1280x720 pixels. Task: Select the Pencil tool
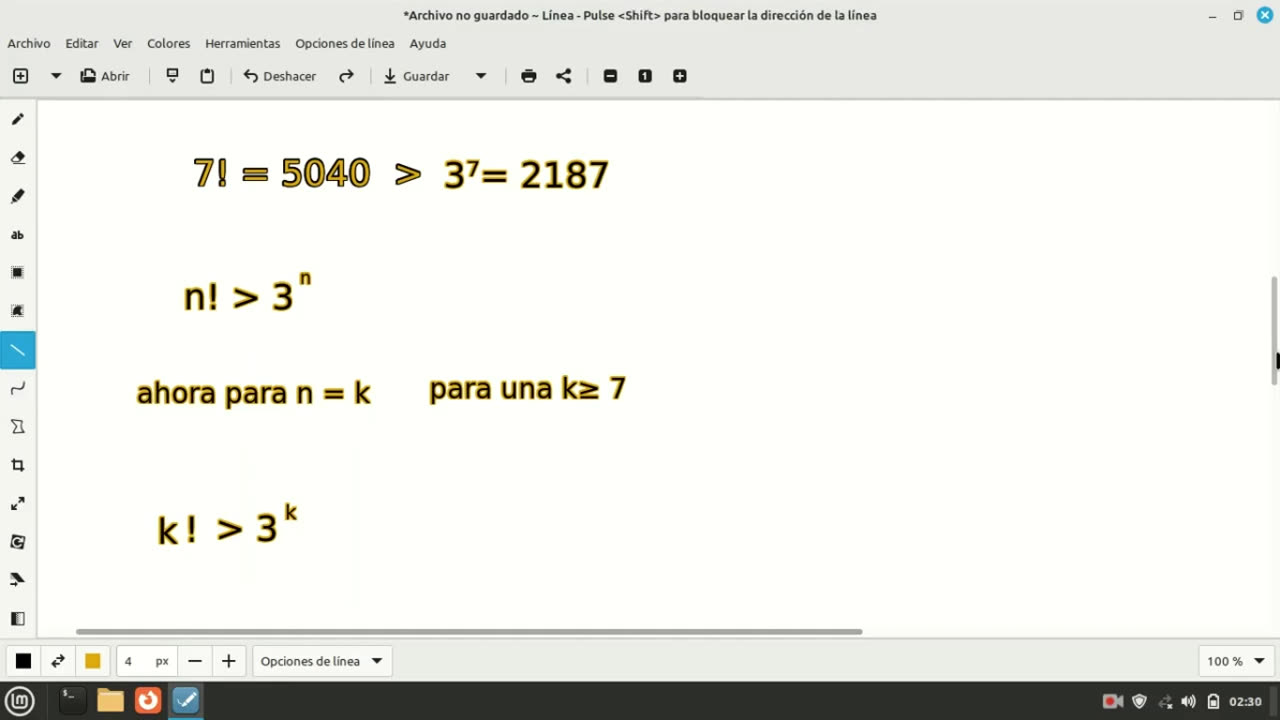[x=17, y=119]
